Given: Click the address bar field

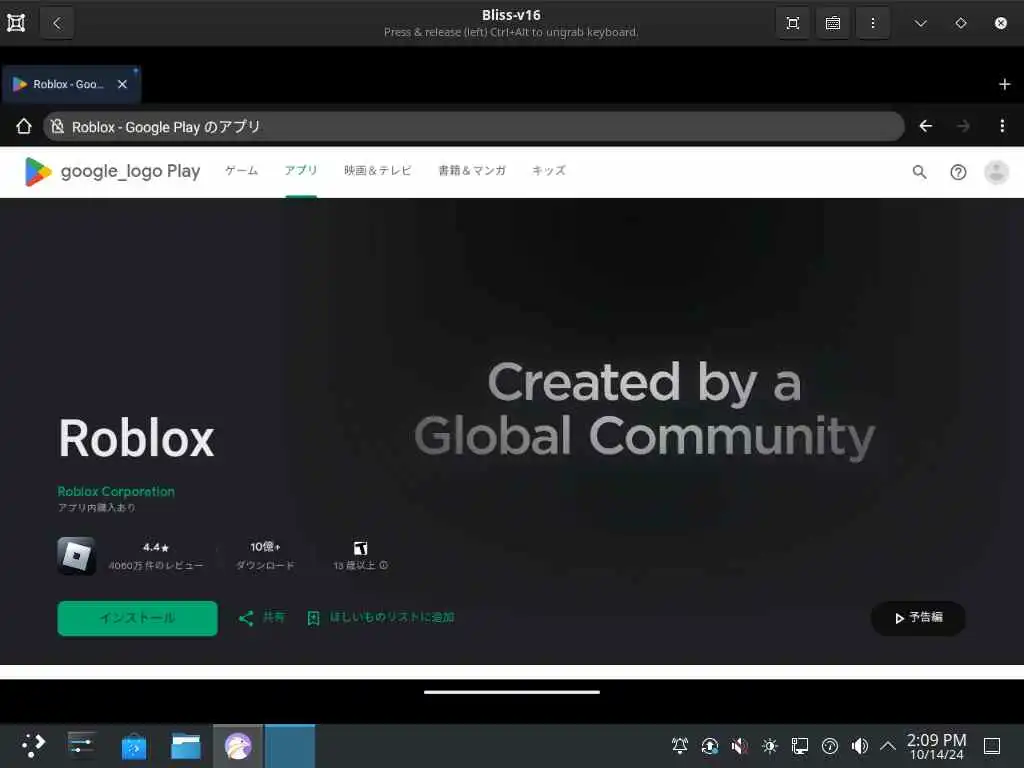Looking at the screenshot, I should [x=473, y=126].
